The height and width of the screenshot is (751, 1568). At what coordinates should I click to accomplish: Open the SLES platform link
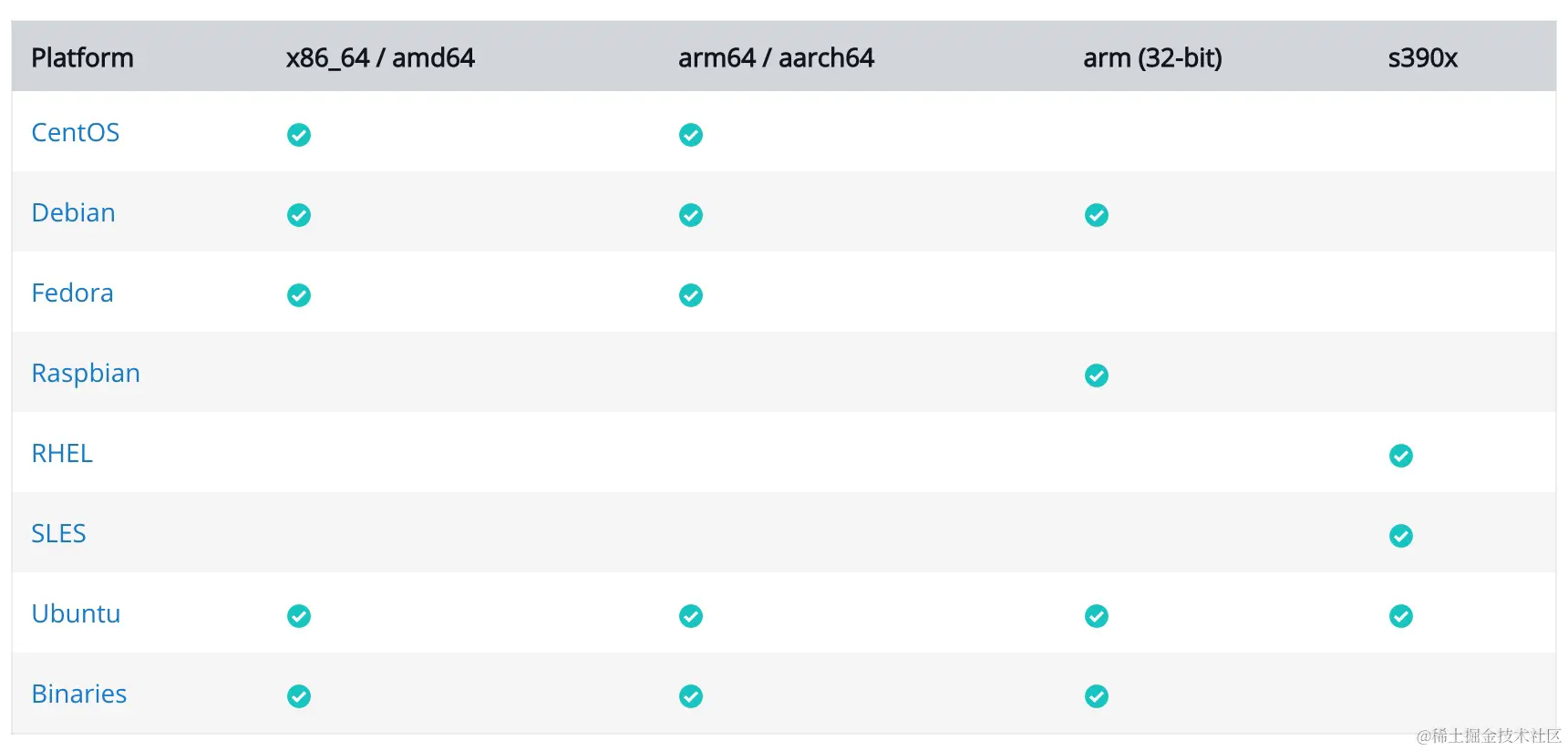58,534
